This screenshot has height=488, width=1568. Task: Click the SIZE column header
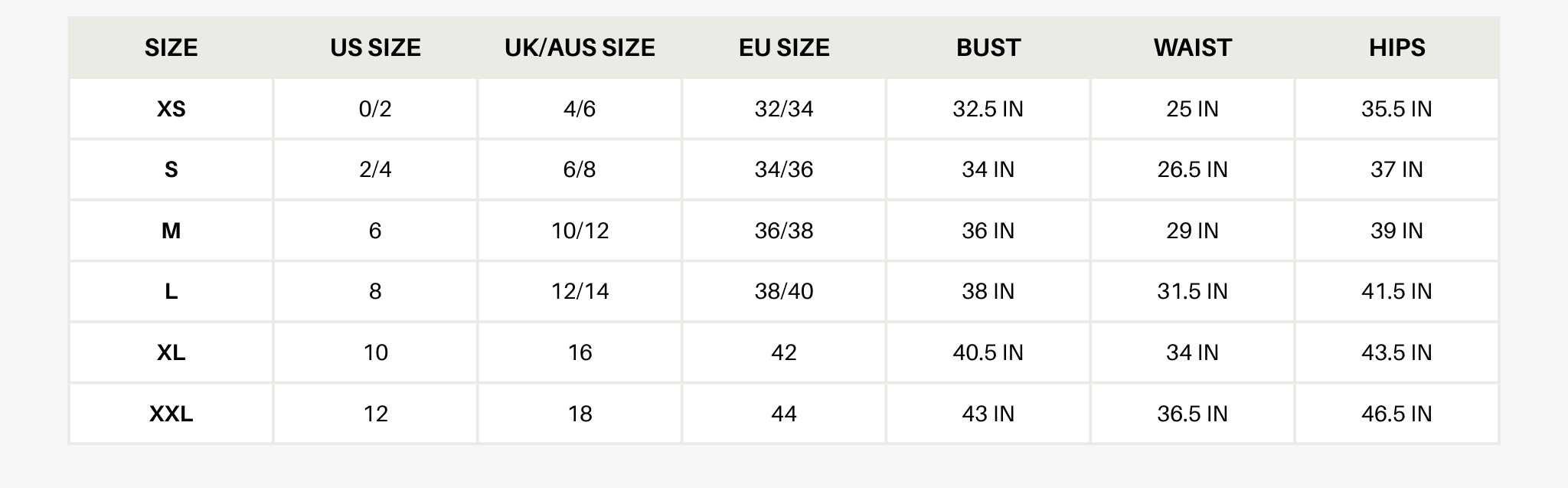[171, 47]
